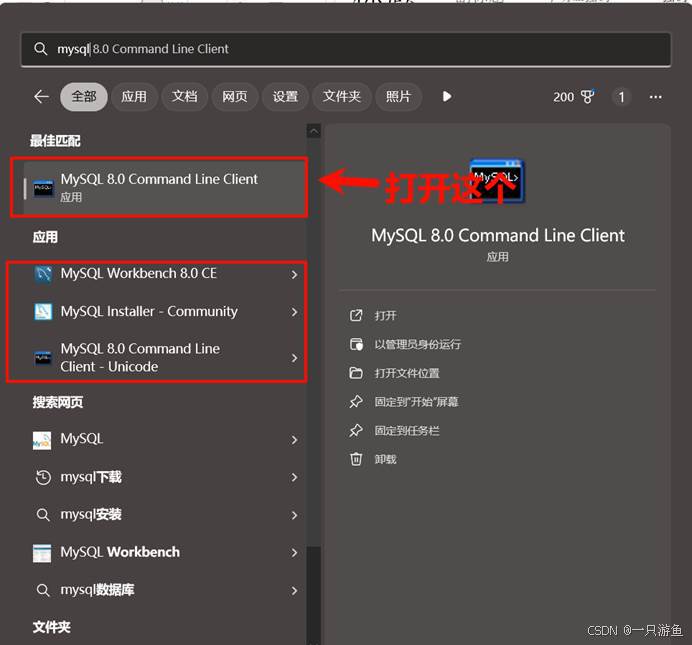Click into the mysql search input field
The height and width of the screenshot is (645, 692).
click(x=346, y=49)
